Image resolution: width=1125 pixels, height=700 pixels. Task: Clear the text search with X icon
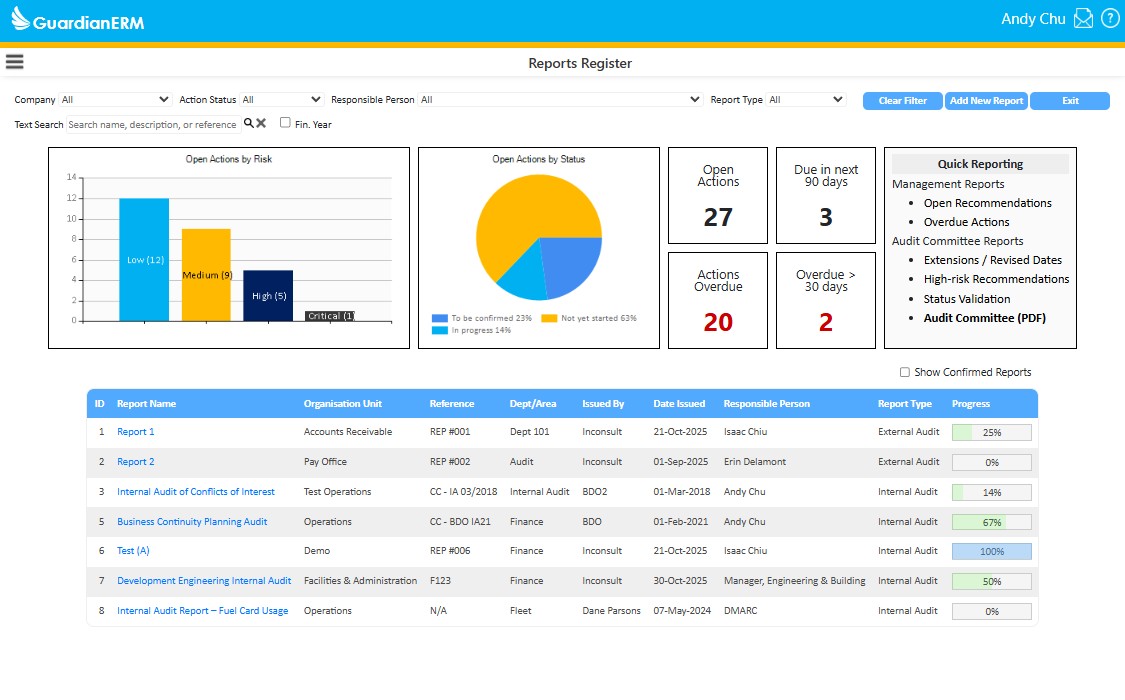pos(261,123)
